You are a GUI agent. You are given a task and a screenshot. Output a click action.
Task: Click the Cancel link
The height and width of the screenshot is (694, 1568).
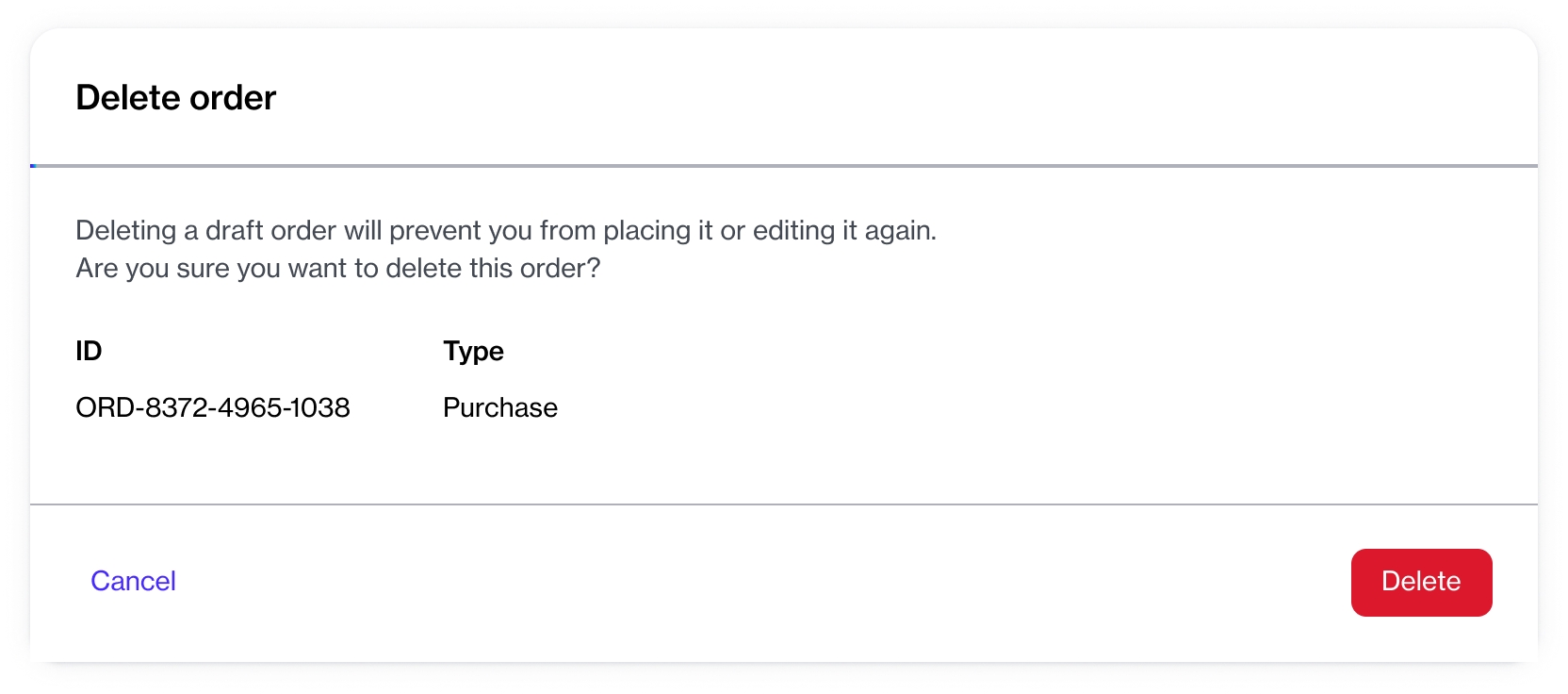[x=133, y=581]
